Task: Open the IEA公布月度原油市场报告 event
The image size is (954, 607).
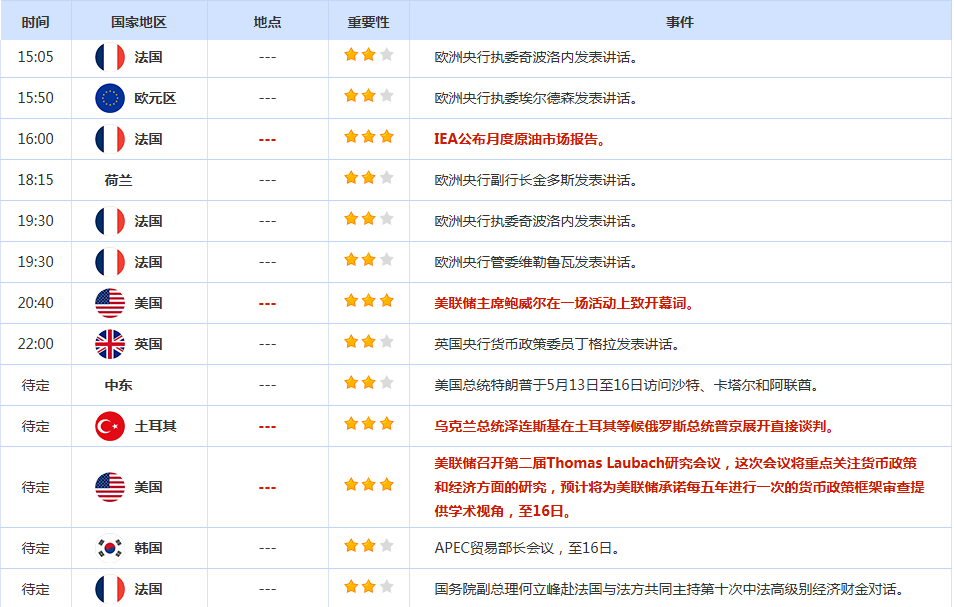Action: tap(521, 139)
